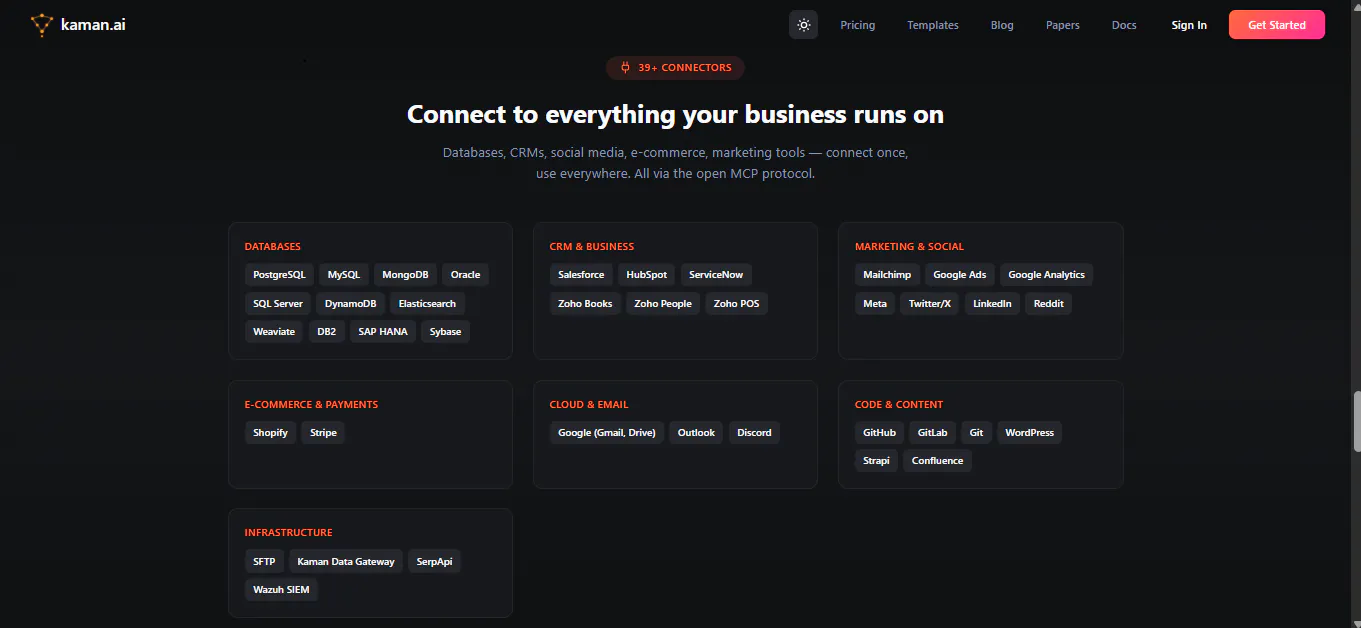The height and width of the screenshot is (628, 1361).
Task: Click the SFTP connector
Action: pyautogui.click(x=264, y=561)
